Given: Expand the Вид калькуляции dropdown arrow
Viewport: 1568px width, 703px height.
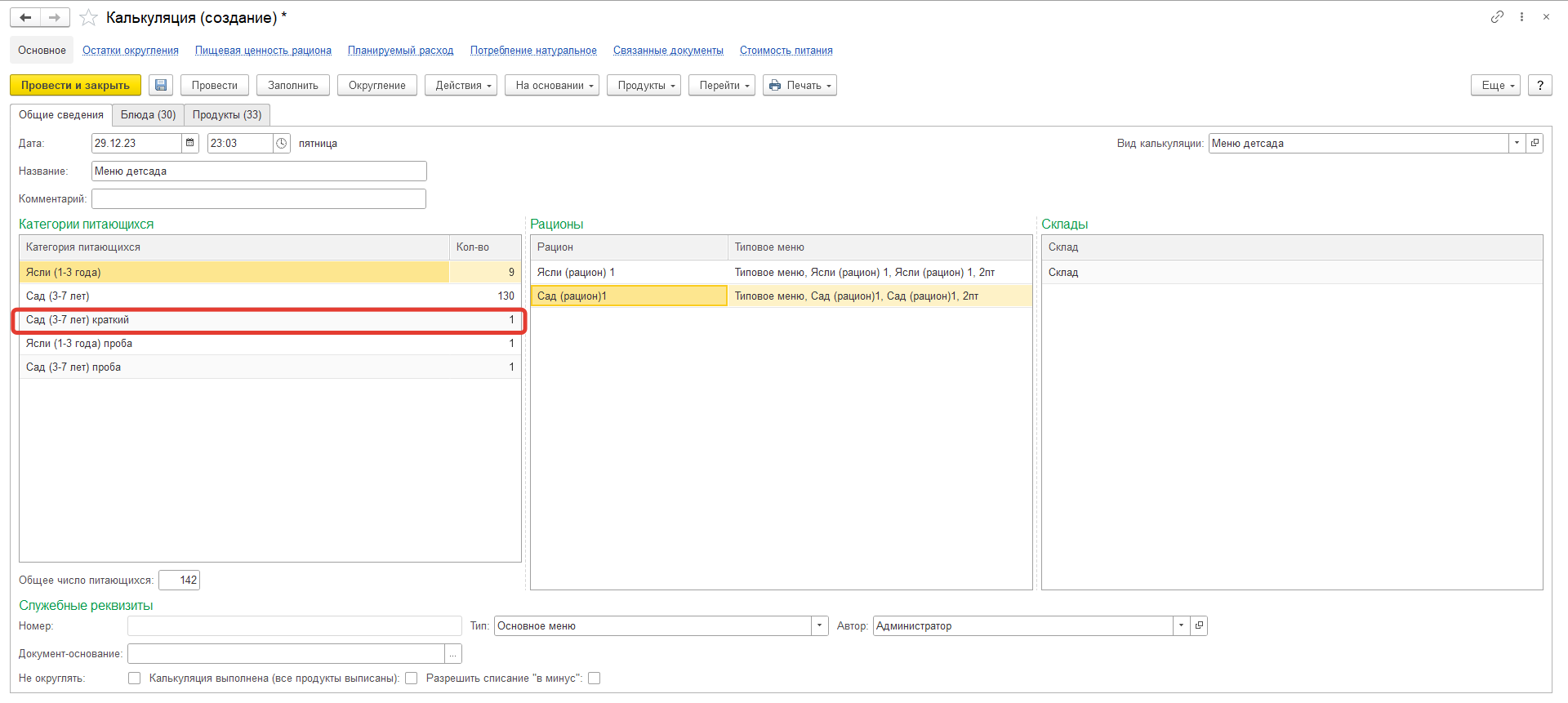Looking at the screenshot, I should (x=1517, y=143).
